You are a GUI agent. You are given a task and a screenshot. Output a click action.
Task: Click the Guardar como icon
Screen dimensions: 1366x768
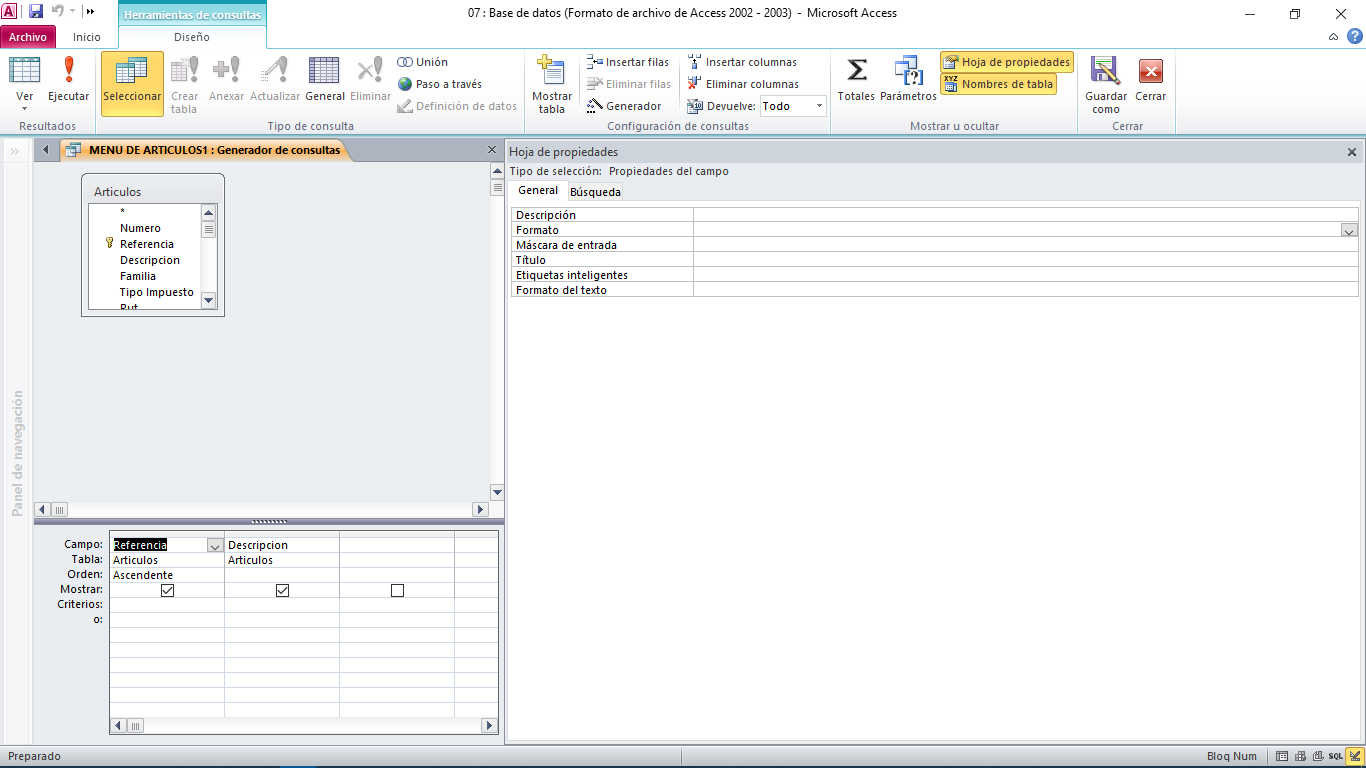[1105, 84]
